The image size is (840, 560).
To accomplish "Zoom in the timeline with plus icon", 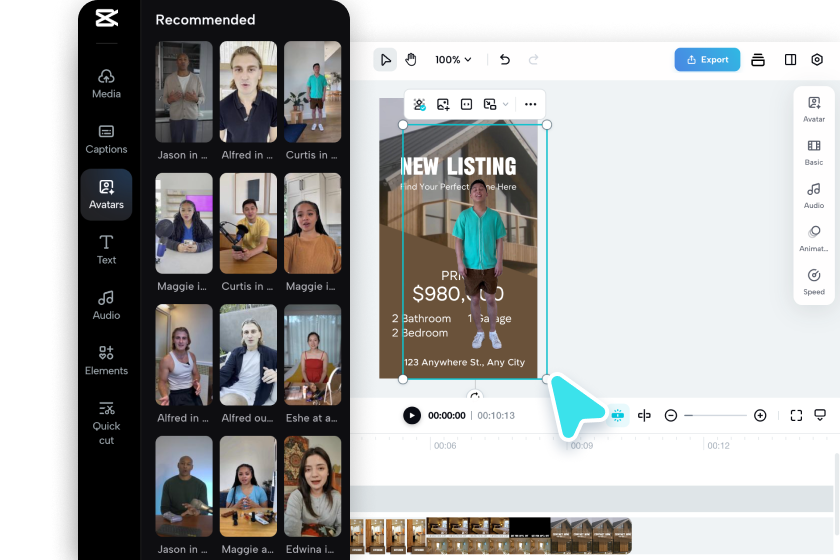I will 760,415.
